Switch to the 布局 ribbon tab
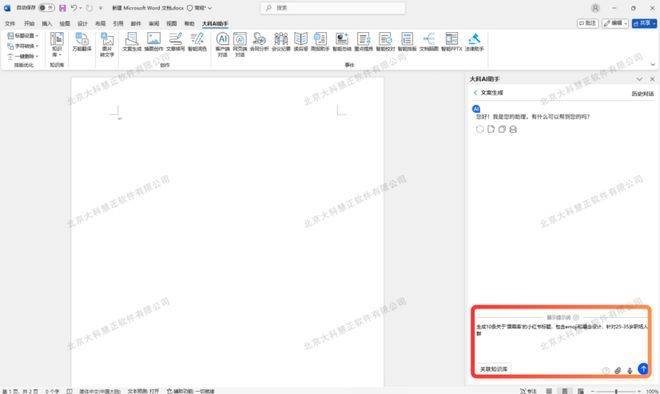This screenshot has width=660, height=394. 100,24
